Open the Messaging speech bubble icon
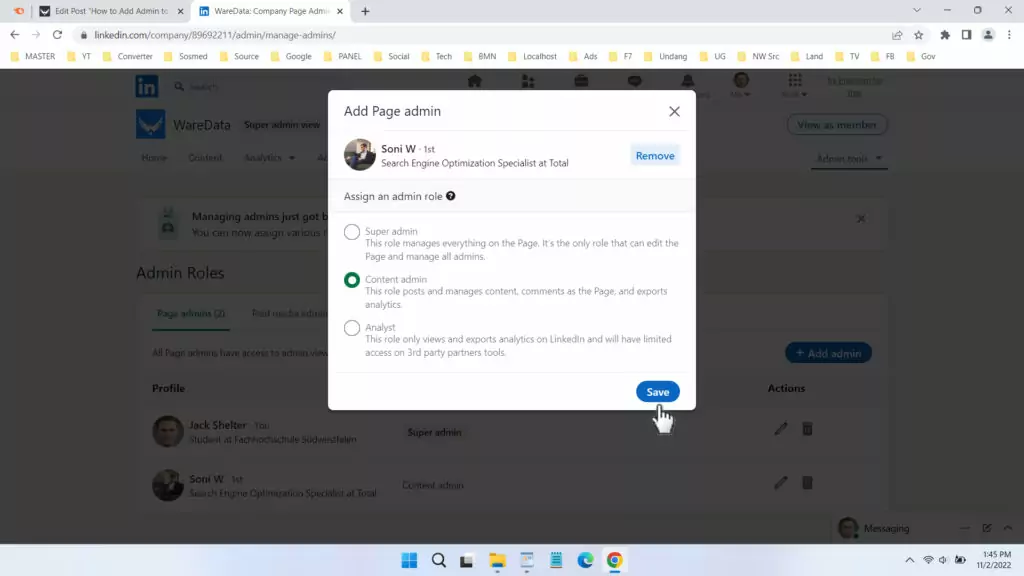 point(635,82)
